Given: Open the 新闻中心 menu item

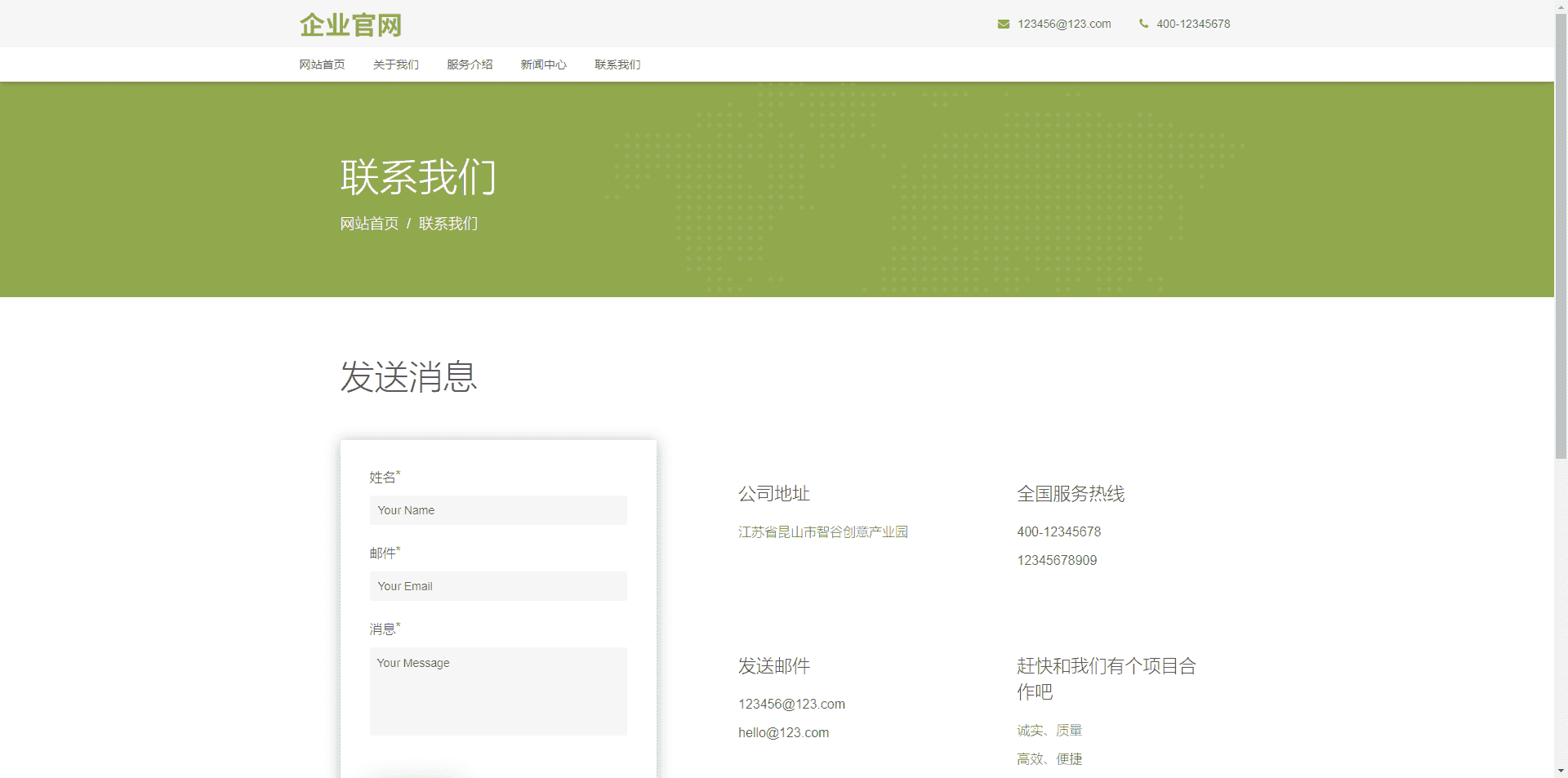Looking at the screenshot, I should click(x=544, y=64).
